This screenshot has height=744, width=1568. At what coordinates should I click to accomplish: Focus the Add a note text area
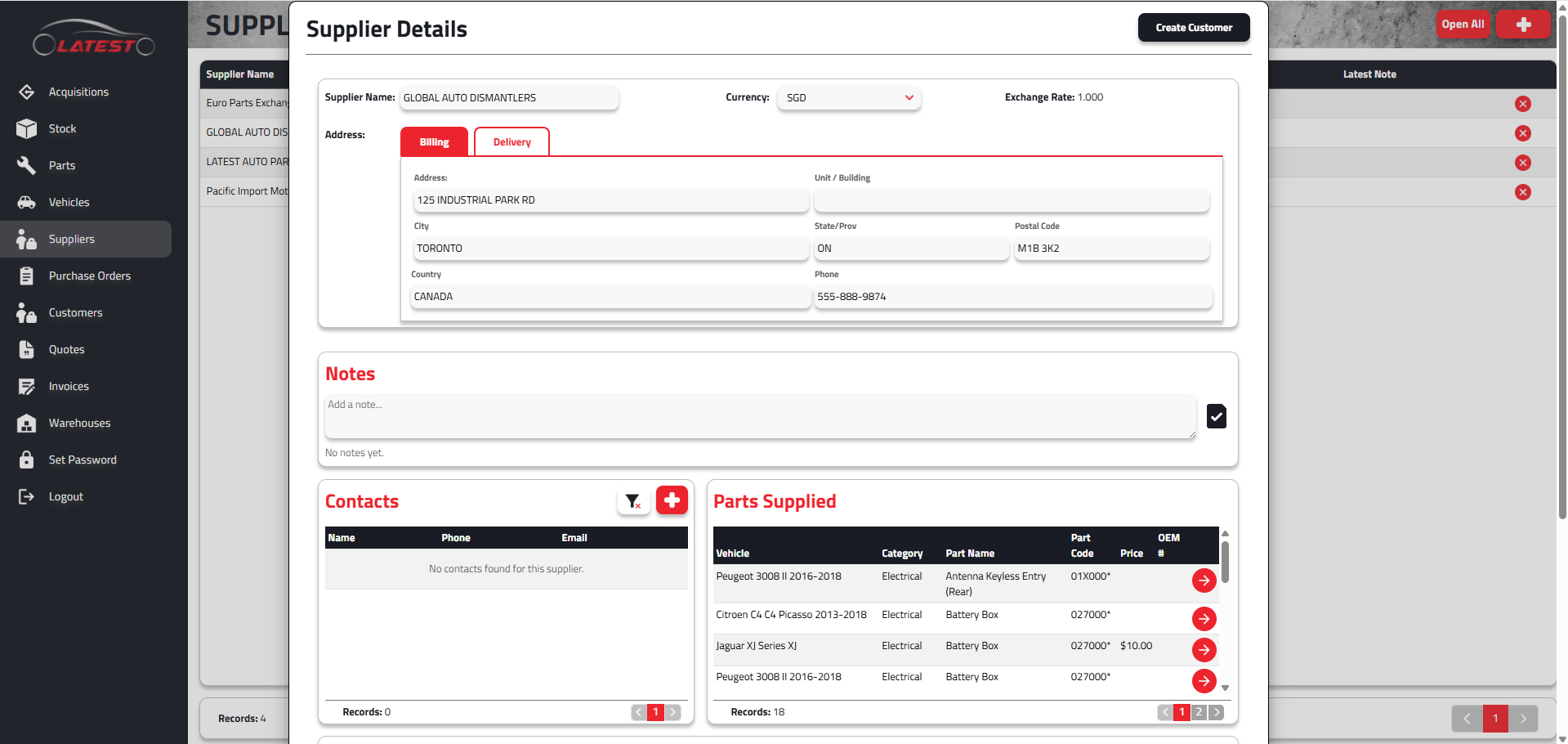pos(761,416)
